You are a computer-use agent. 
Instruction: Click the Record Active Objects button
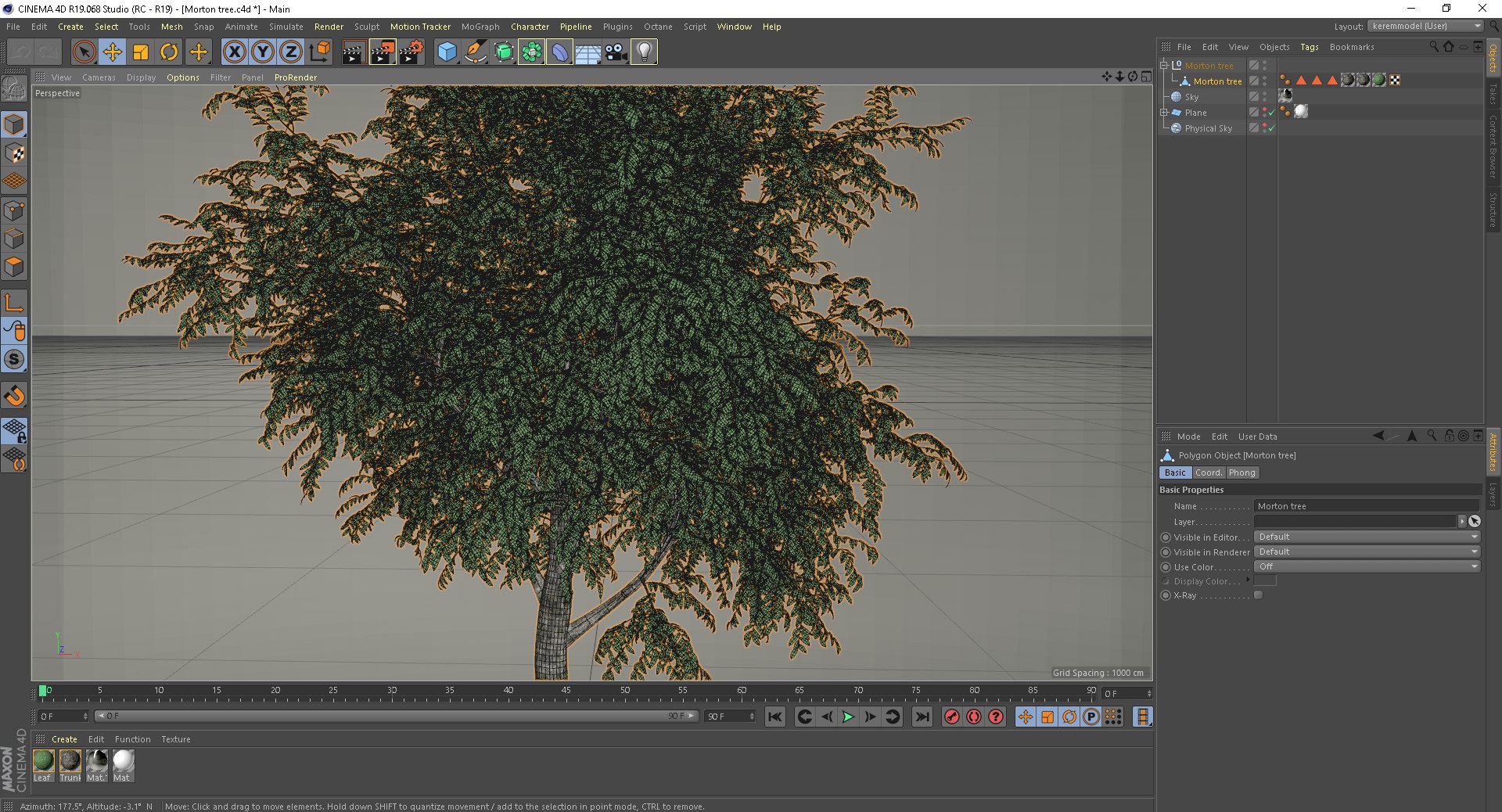click(x=952, y=717)
